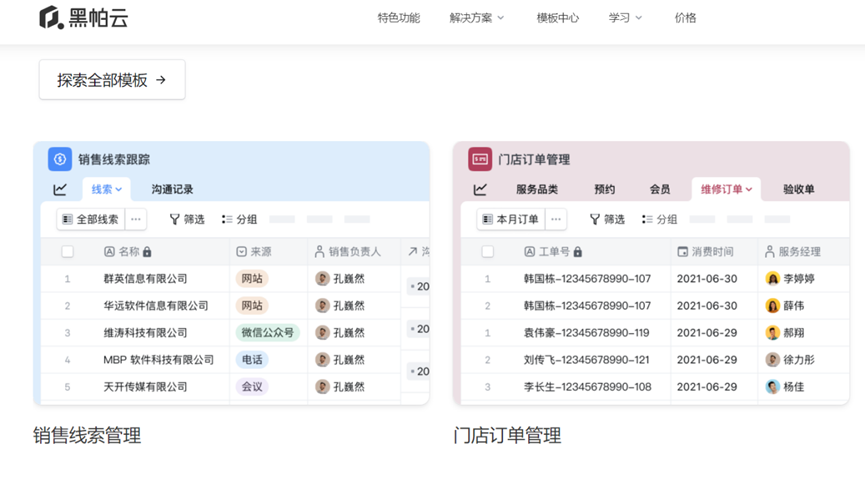Tick the select-all checkbox in sales table header
865x490 pixels.
[68, 252]
